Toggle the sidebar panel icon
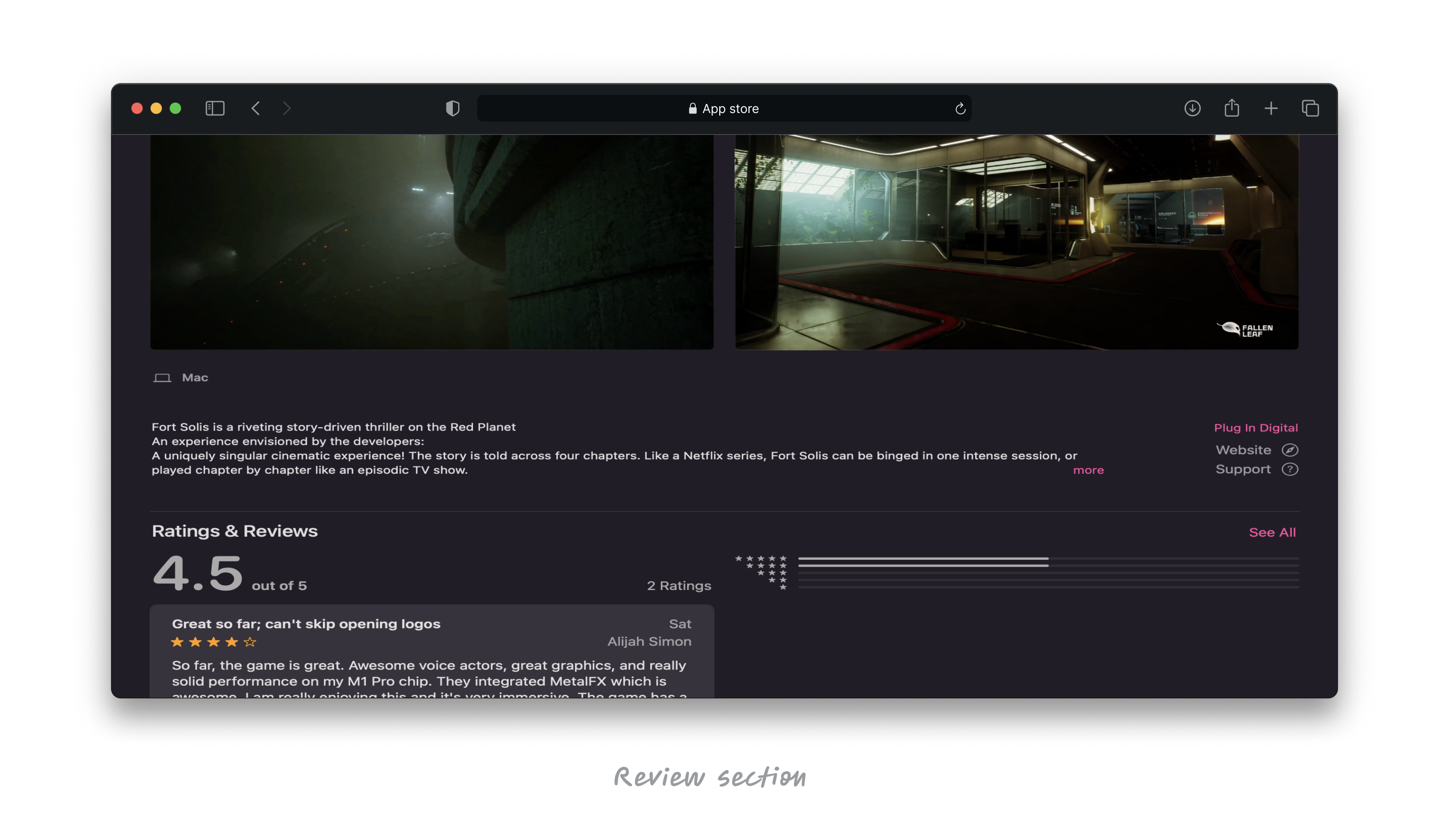The width and height of the screenshot is (1449, 840). 215,109
